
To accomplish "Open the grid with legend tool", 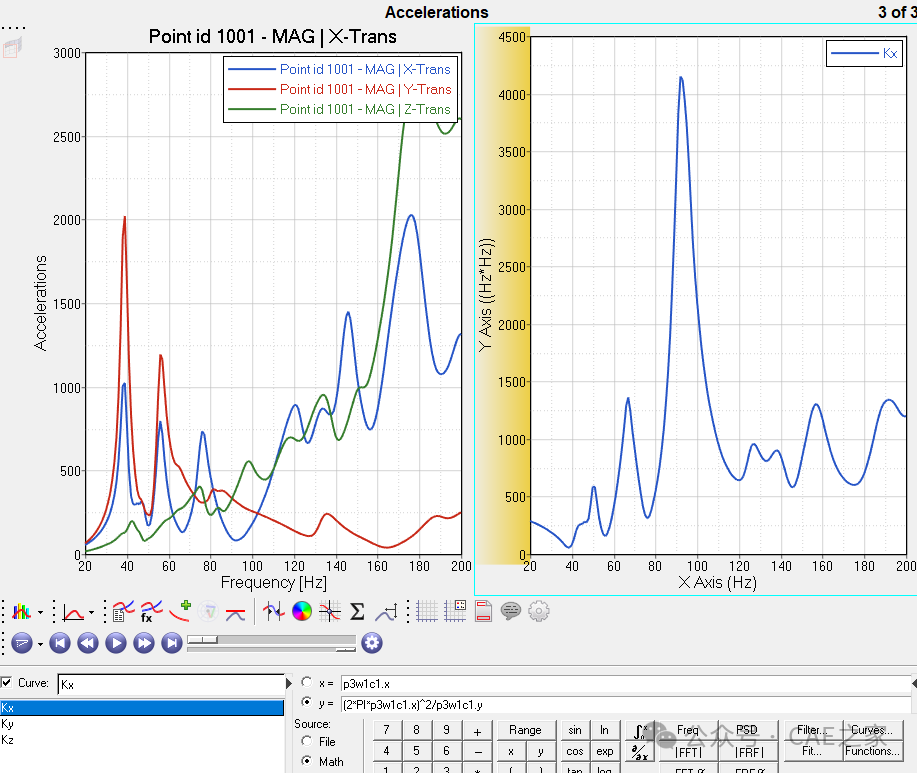I will point(455,612).
